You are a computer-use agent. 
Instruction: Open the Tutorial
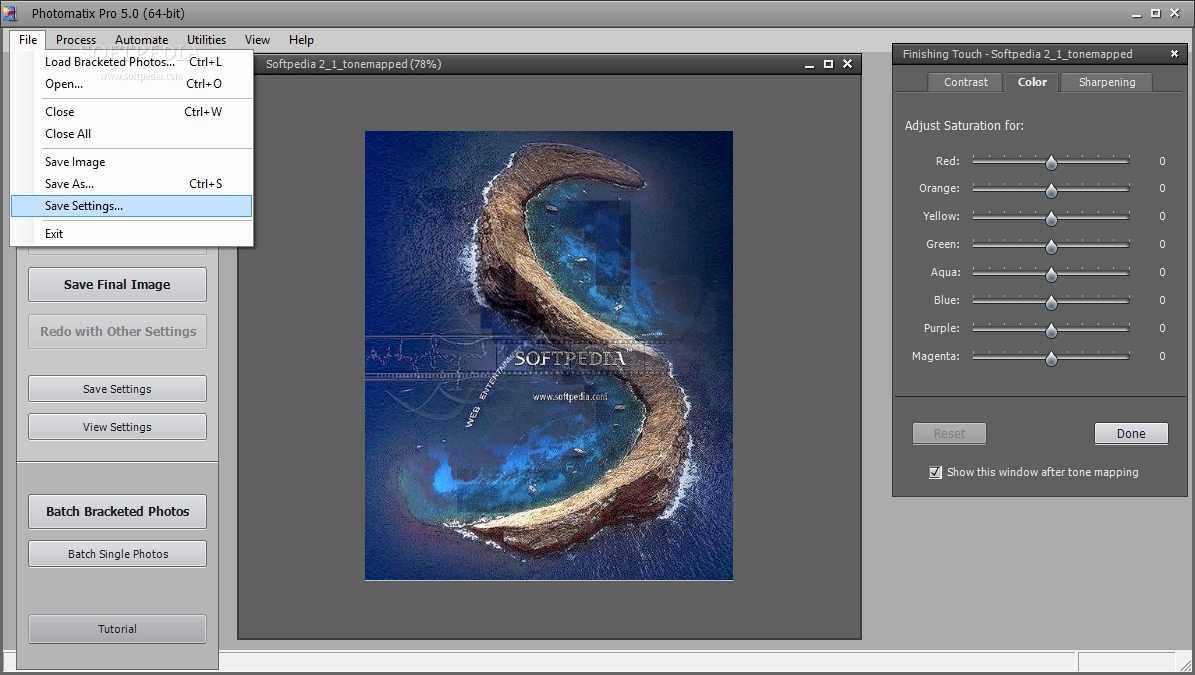[117, 629]
